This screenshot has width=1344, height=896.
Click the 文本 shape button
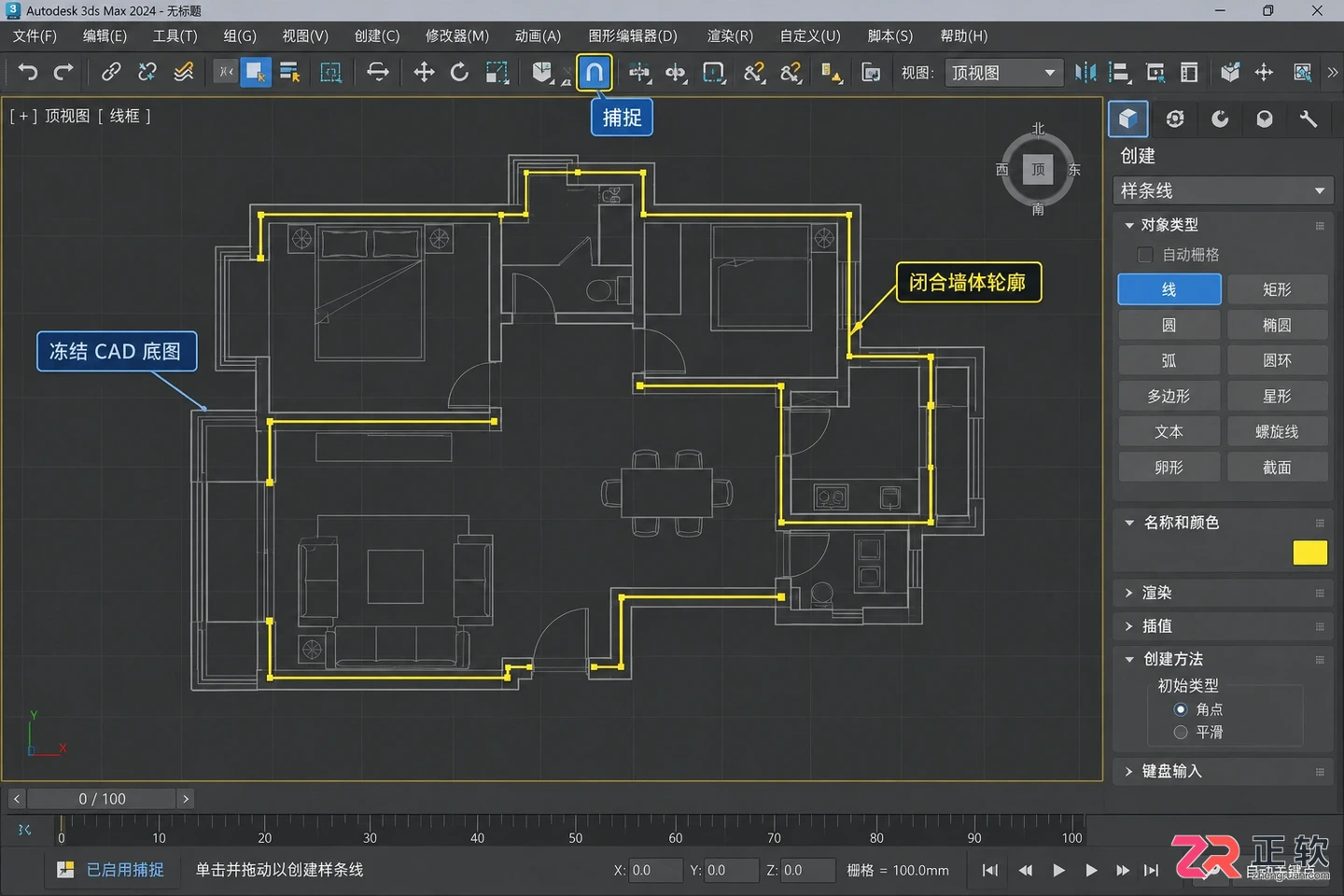1169,431
